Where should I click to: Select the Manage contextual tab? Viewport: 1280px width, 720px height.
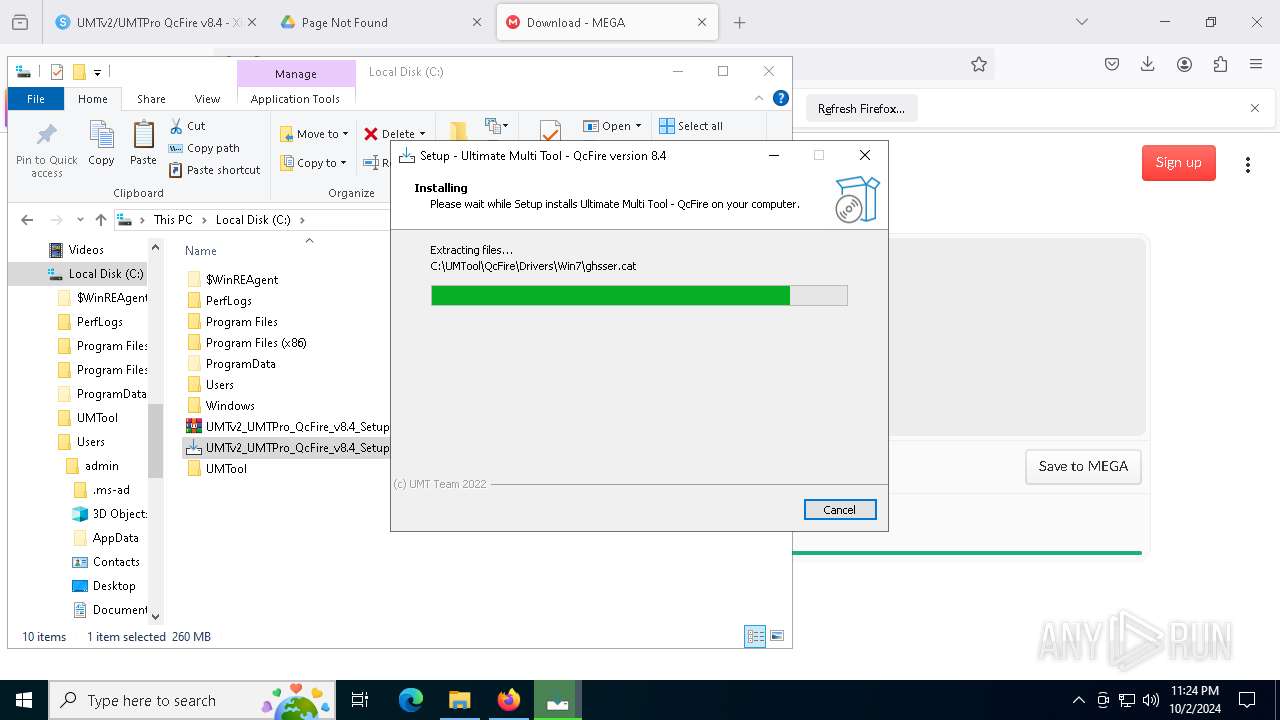(296, 74)
